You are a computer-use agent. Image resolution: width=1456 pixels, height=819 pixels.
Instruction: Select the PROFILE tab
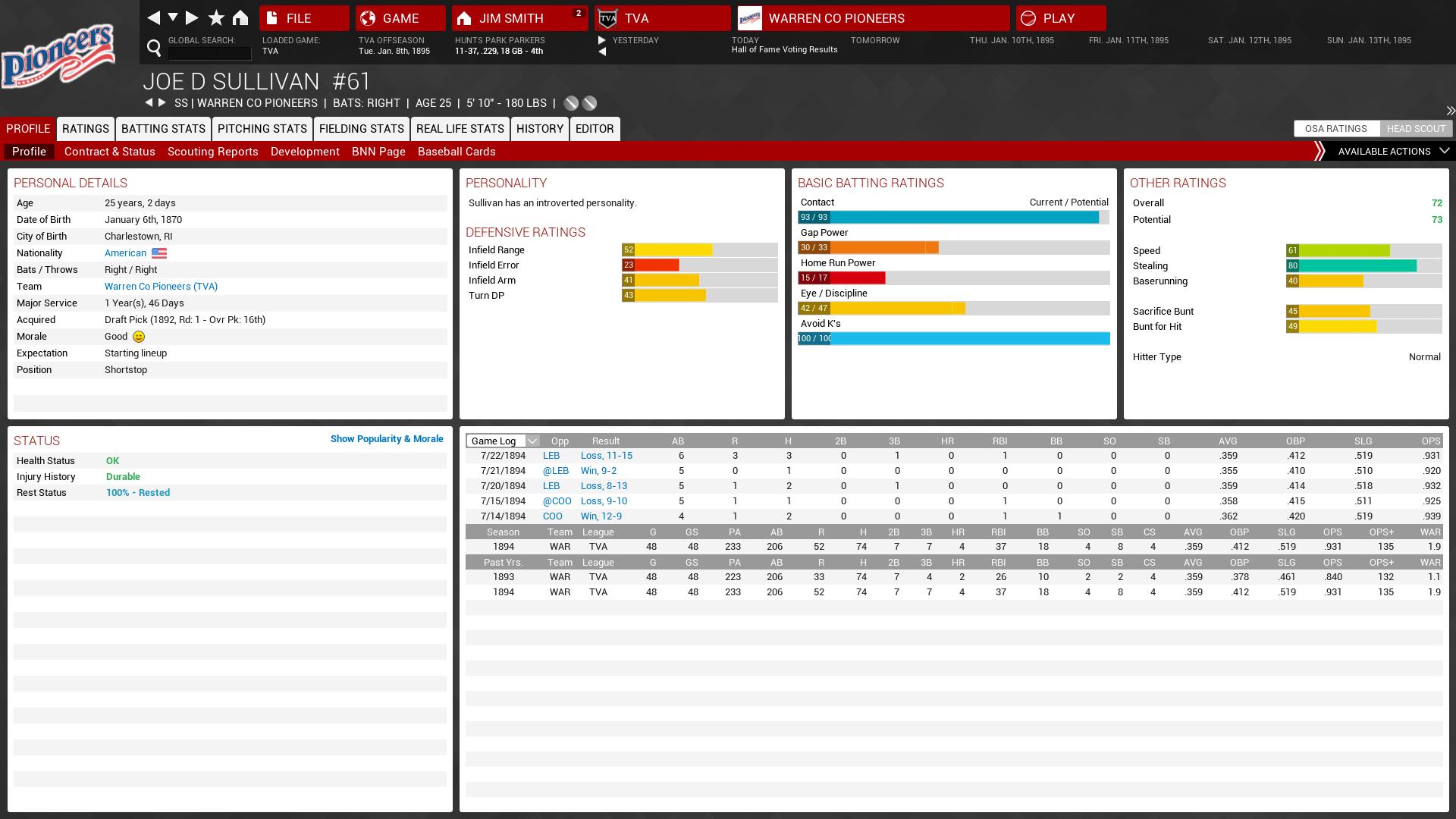(x=28, y=129)
